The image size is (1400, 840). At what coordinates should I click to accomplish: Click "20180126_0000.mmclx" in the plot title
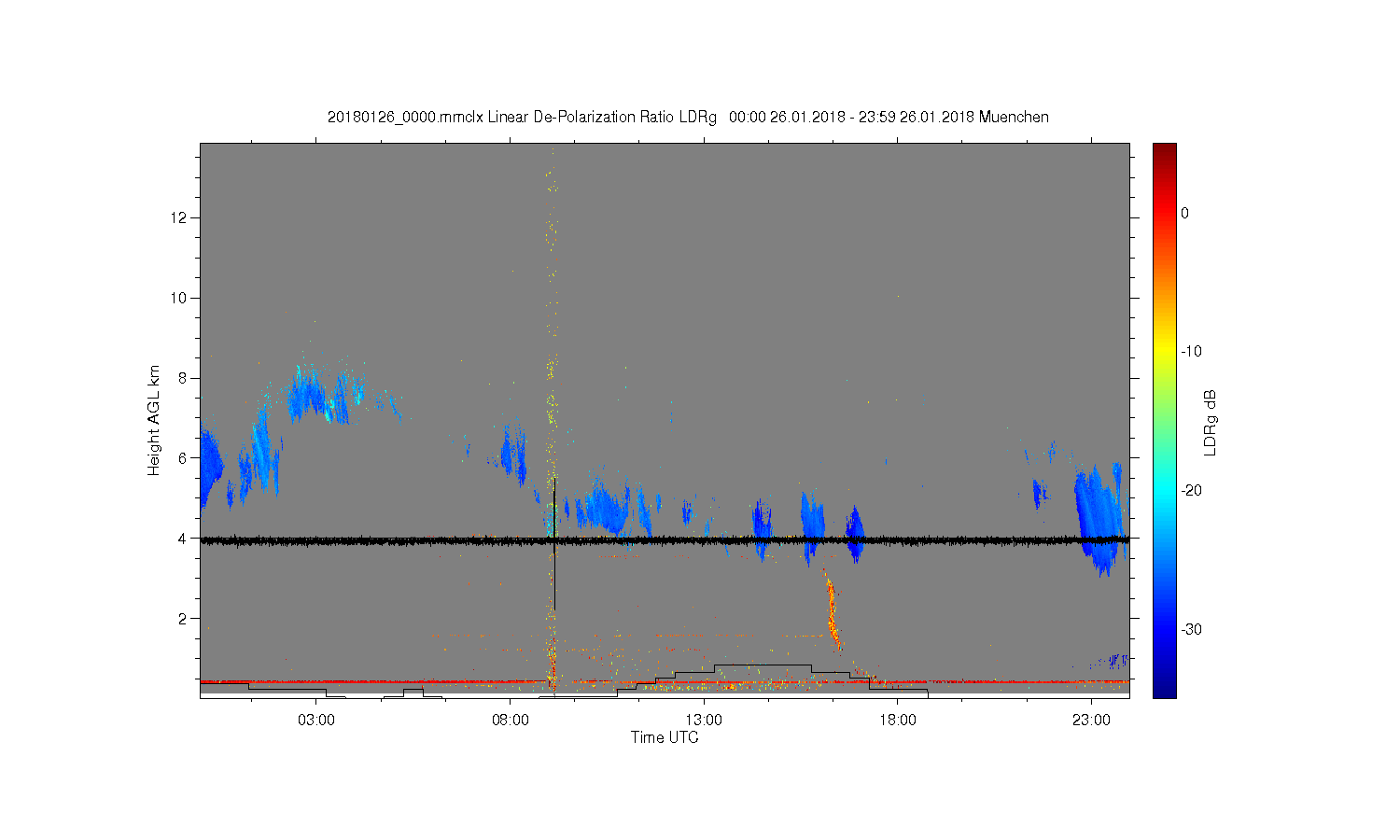(x=405, y=118)
